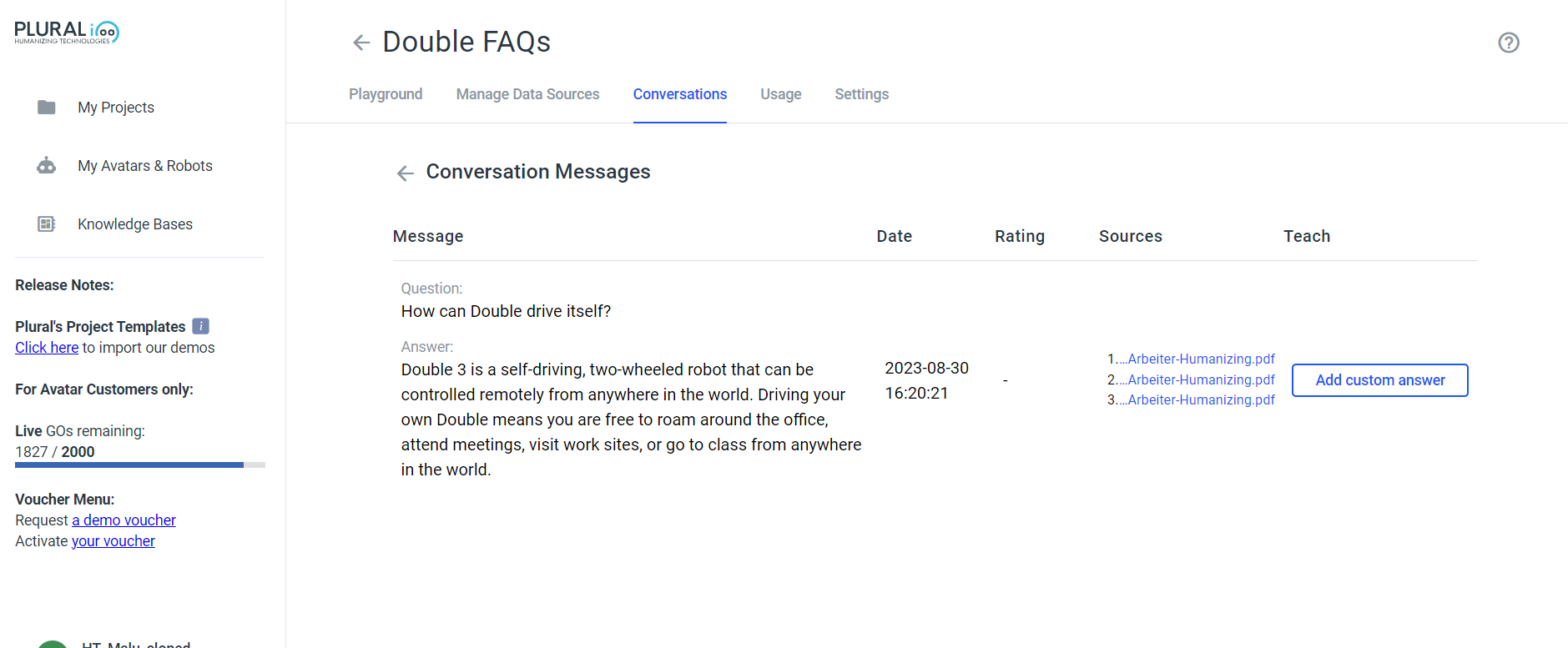Image resolution: width=1568 pixels, height=648 pixels.
Task: Click back arrow next to Conversation Messages
Action: [406, 173]
